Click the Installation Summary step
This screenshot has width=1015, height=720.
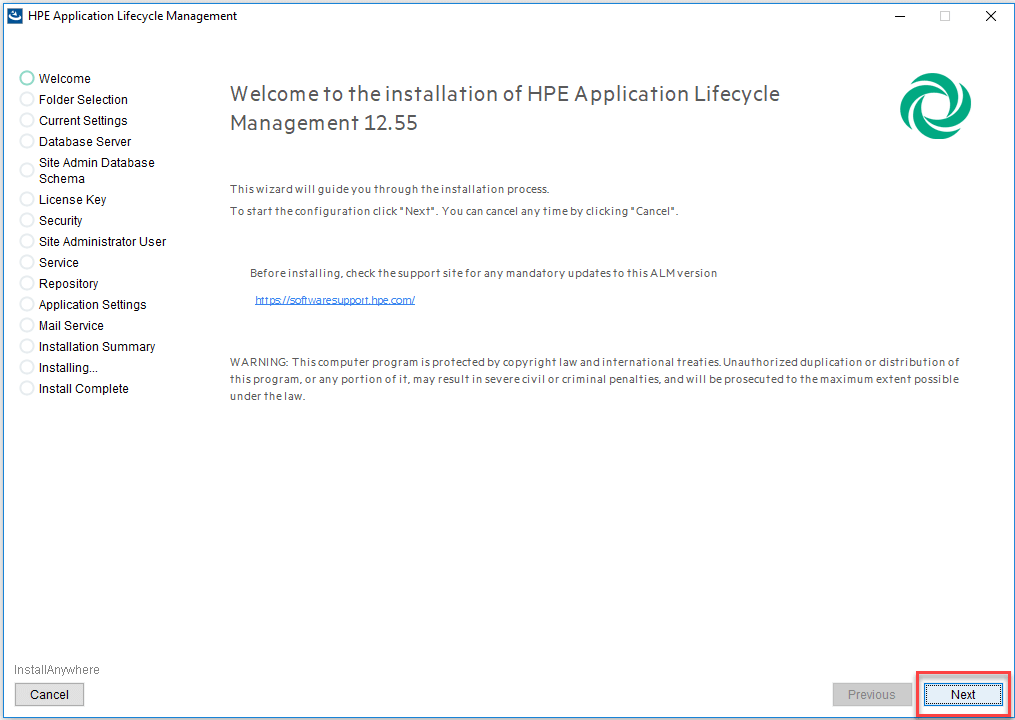point(97,347)
